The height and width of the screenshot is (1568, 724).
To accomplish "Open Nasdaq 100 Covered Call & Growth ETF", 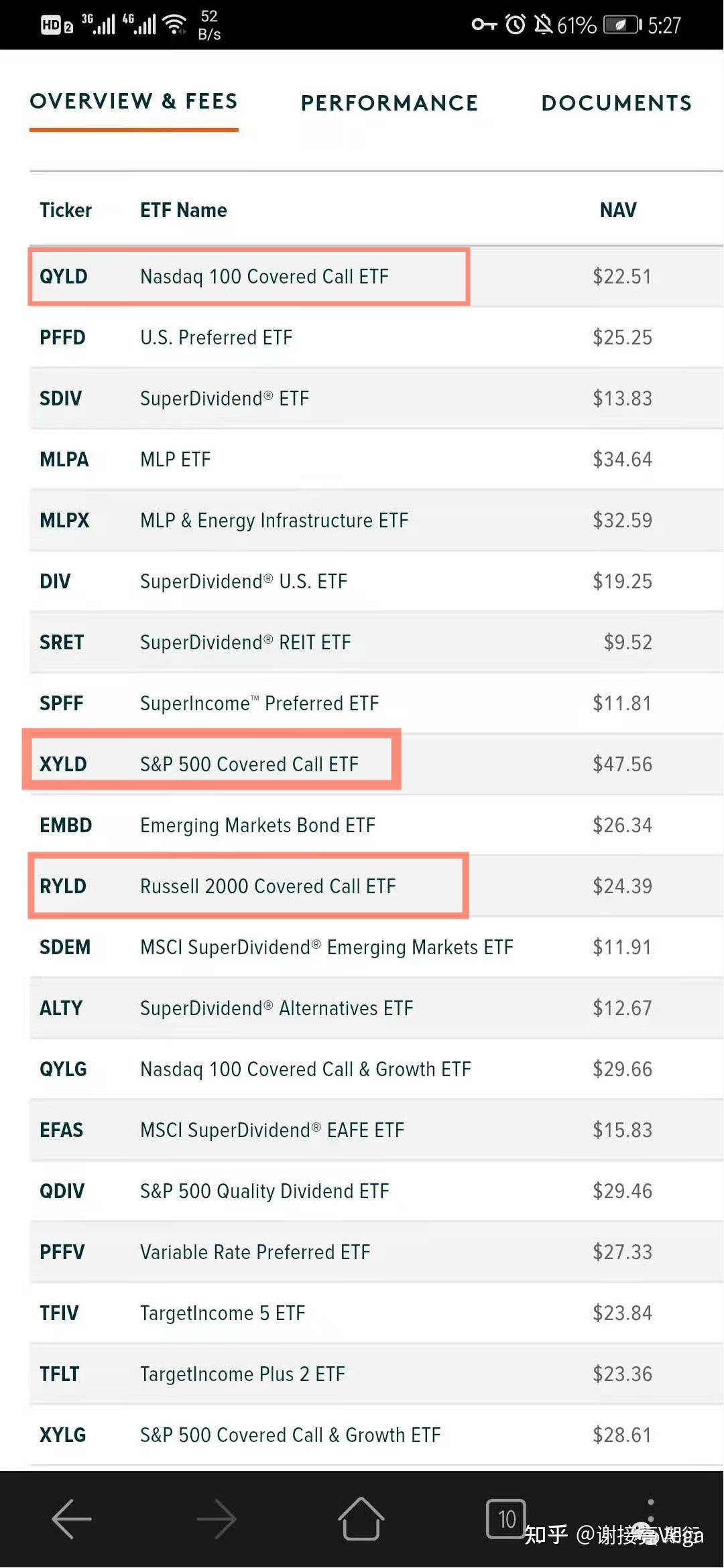I will point(305,1069).
